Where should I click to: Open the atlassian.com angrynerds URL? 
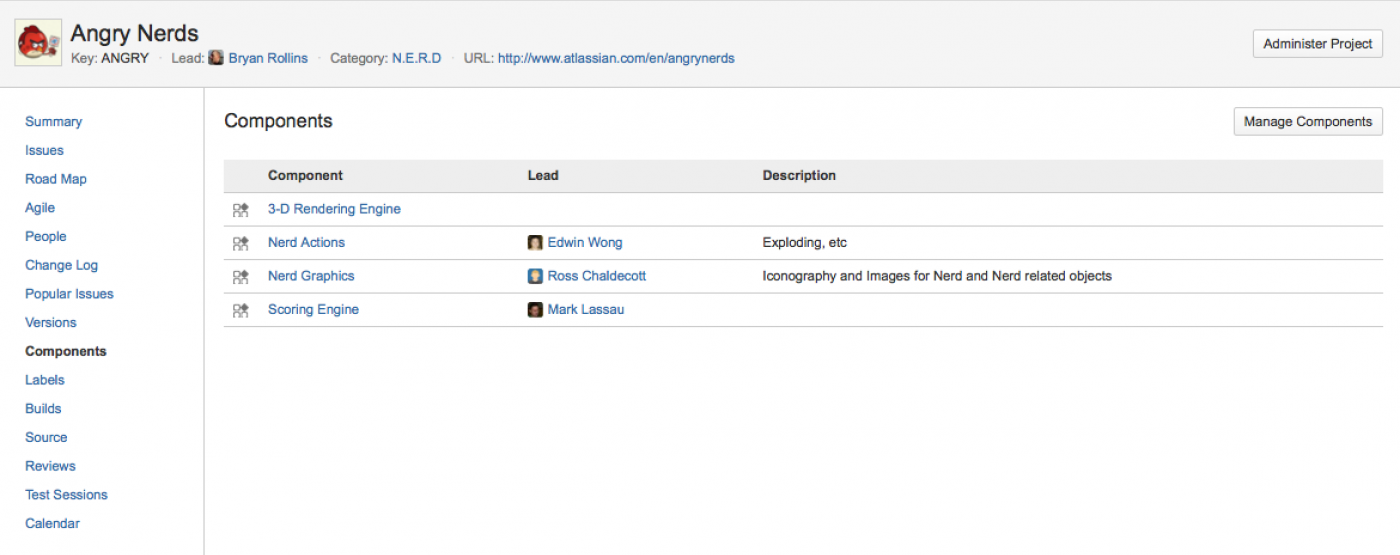615,58
